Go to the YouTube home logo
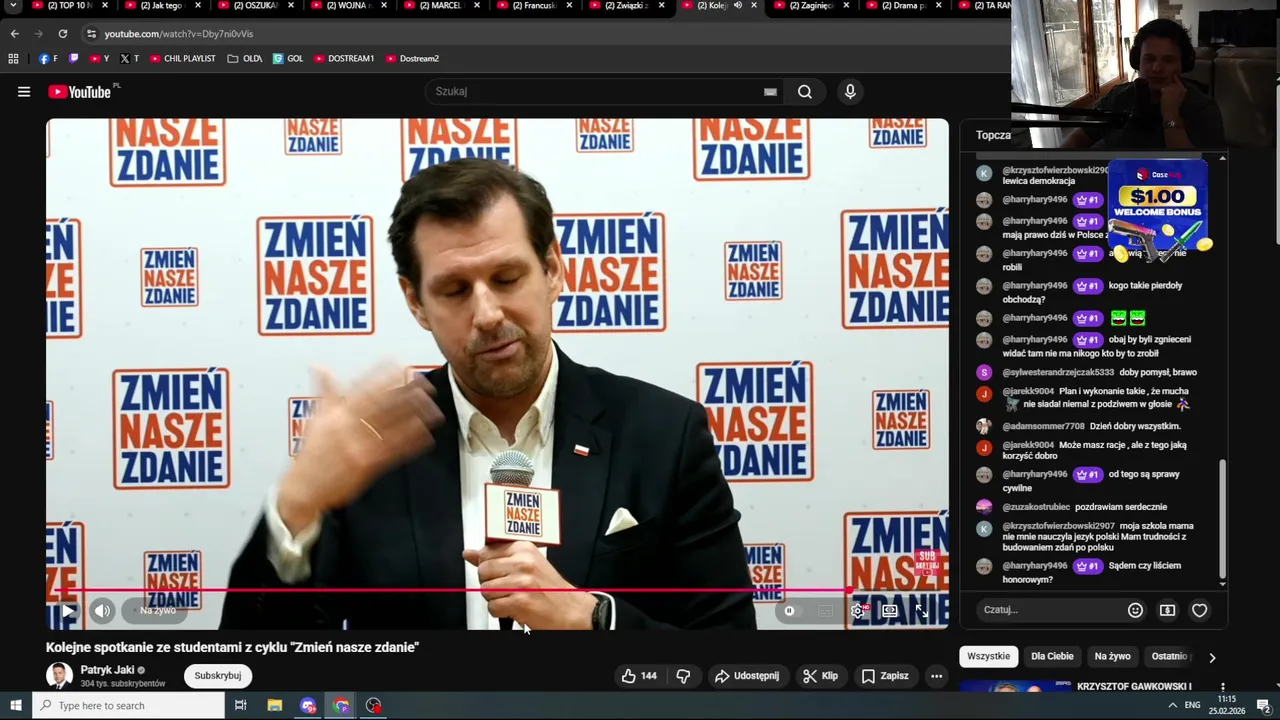 80,92
